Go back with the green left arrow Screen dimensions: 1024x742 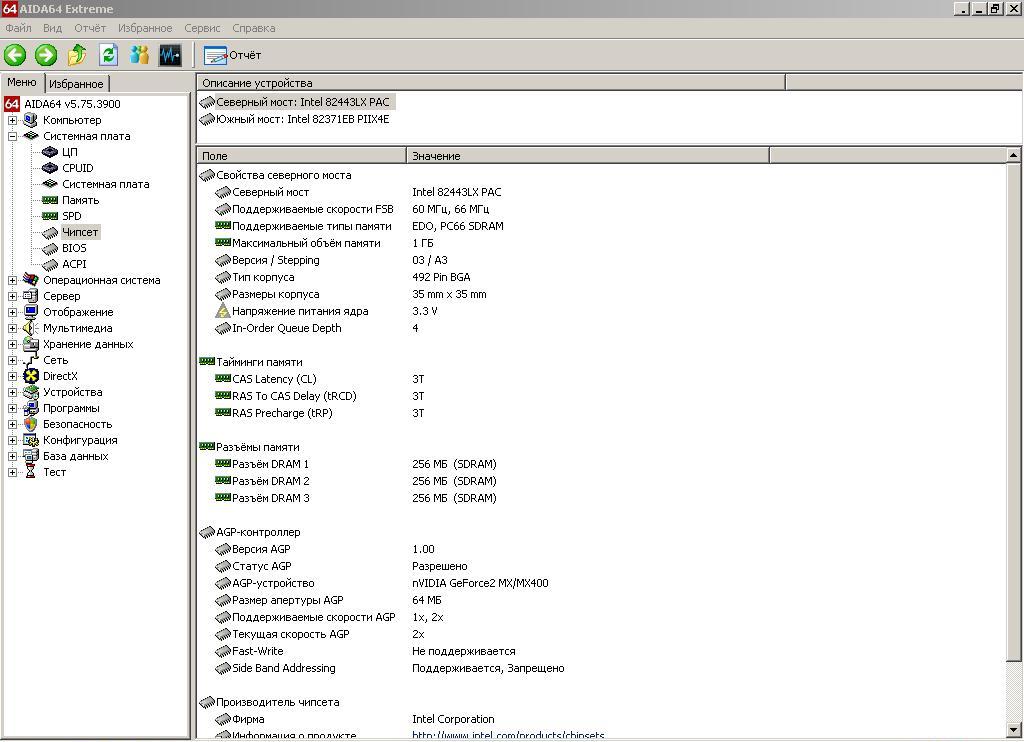(15, 55)
